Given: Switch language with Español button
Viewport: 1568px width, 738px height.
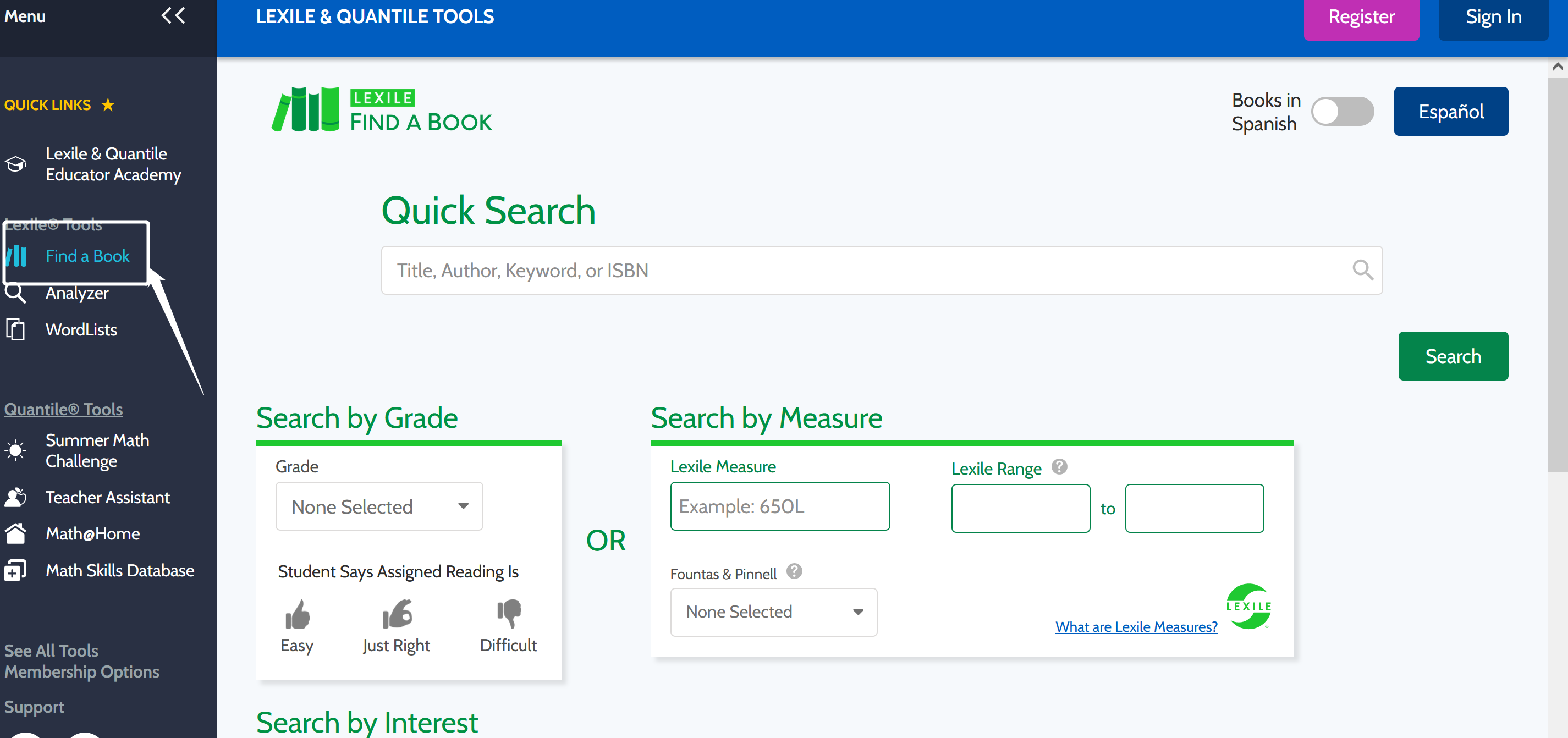Looking at the screenshot, I should point(1450,111).
